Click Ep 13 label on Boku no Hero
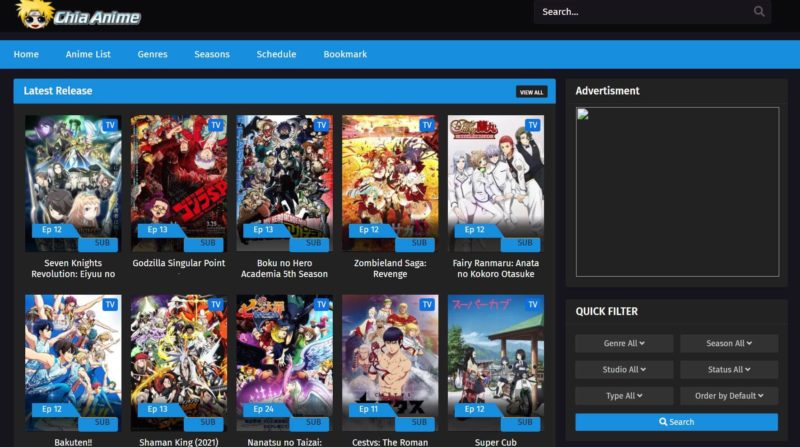The width and height of the screenshot is (800, 447). 263,230
